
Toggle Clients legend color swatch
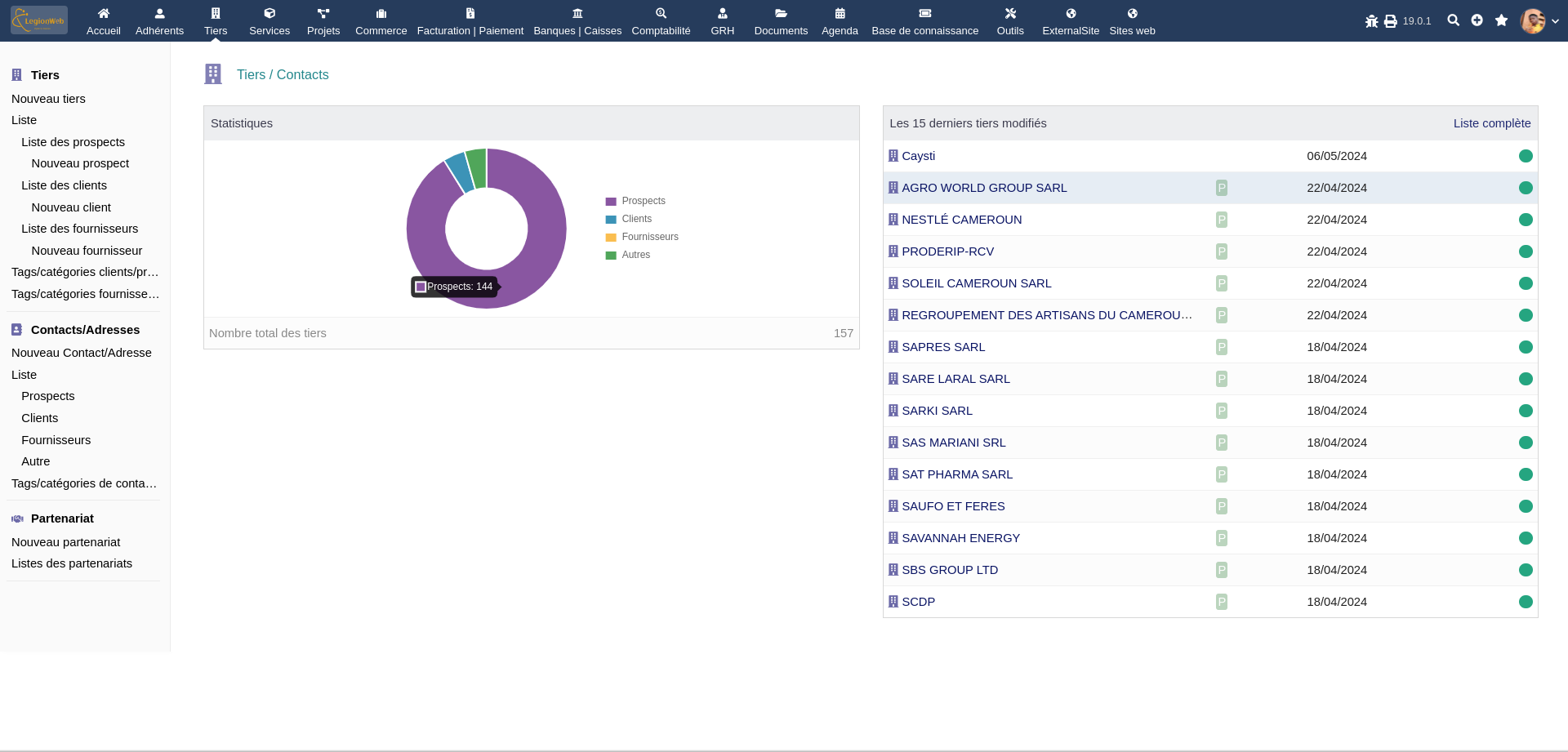point(611,220)
